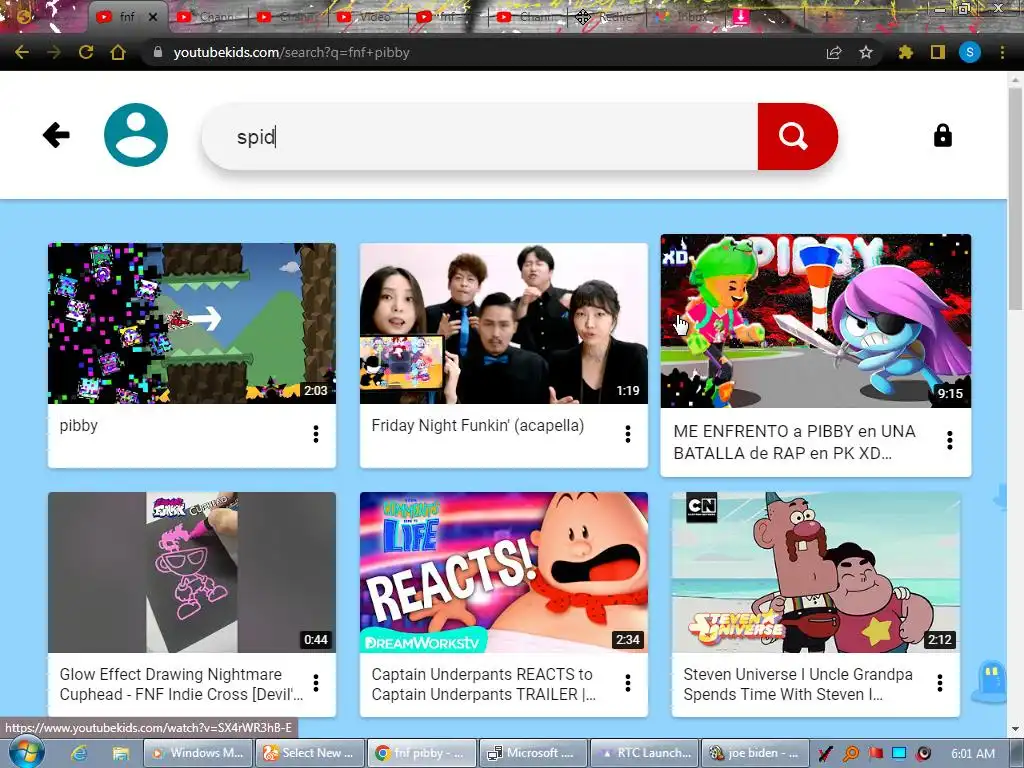
Task: Reload the page with the refresh icon
Action: (x=86, y=52)
